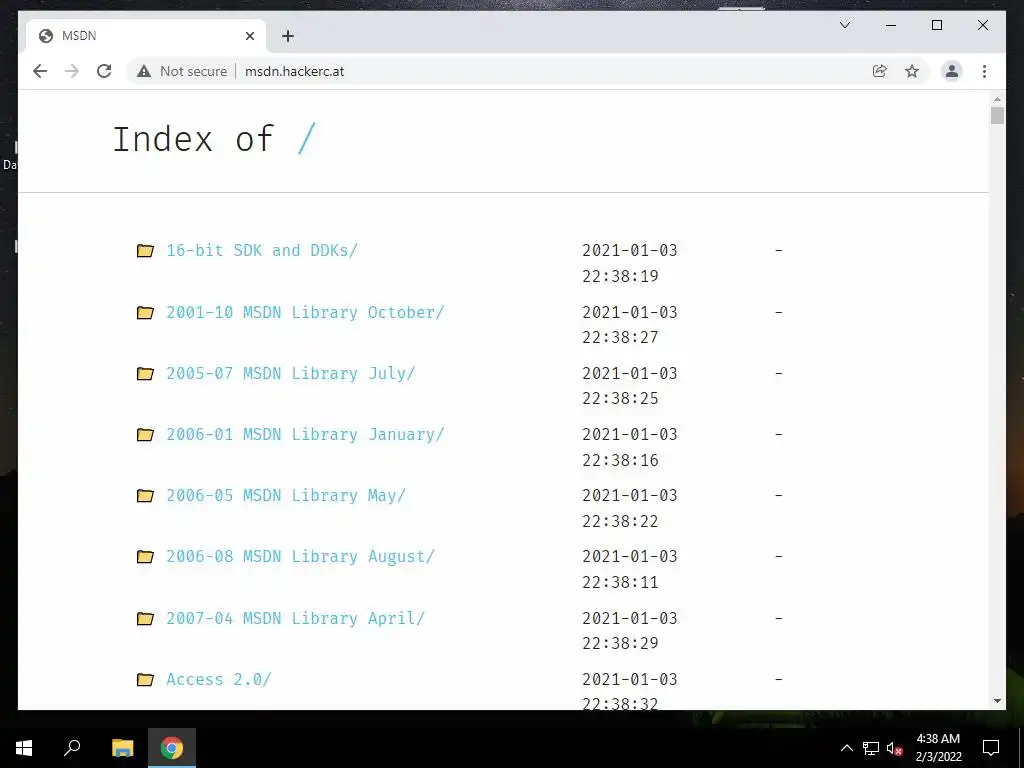This screenshot has height=768, width=1024.
Task: Open 2006-05 MSDN Library May link
Action: click(286, 496)
